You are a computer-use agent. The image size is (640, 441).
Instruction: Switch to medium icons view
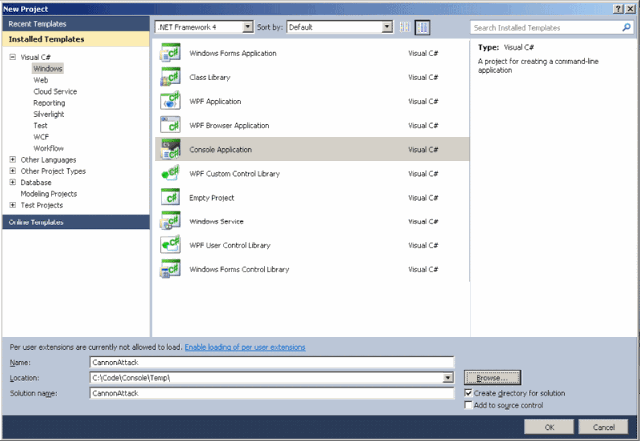422,27
